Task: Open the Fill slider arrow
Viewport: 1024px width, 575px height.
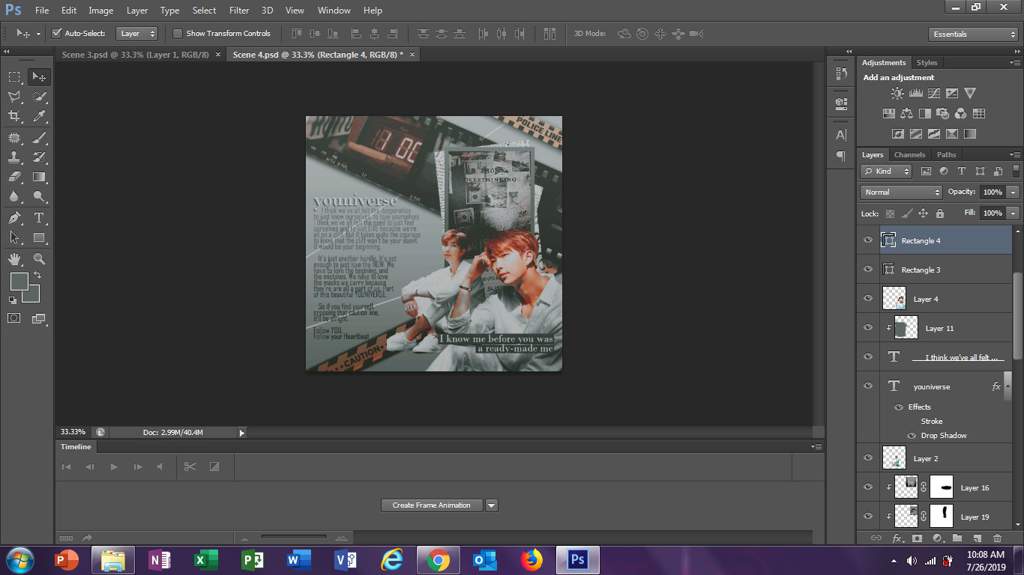Action: (1013, 213)
